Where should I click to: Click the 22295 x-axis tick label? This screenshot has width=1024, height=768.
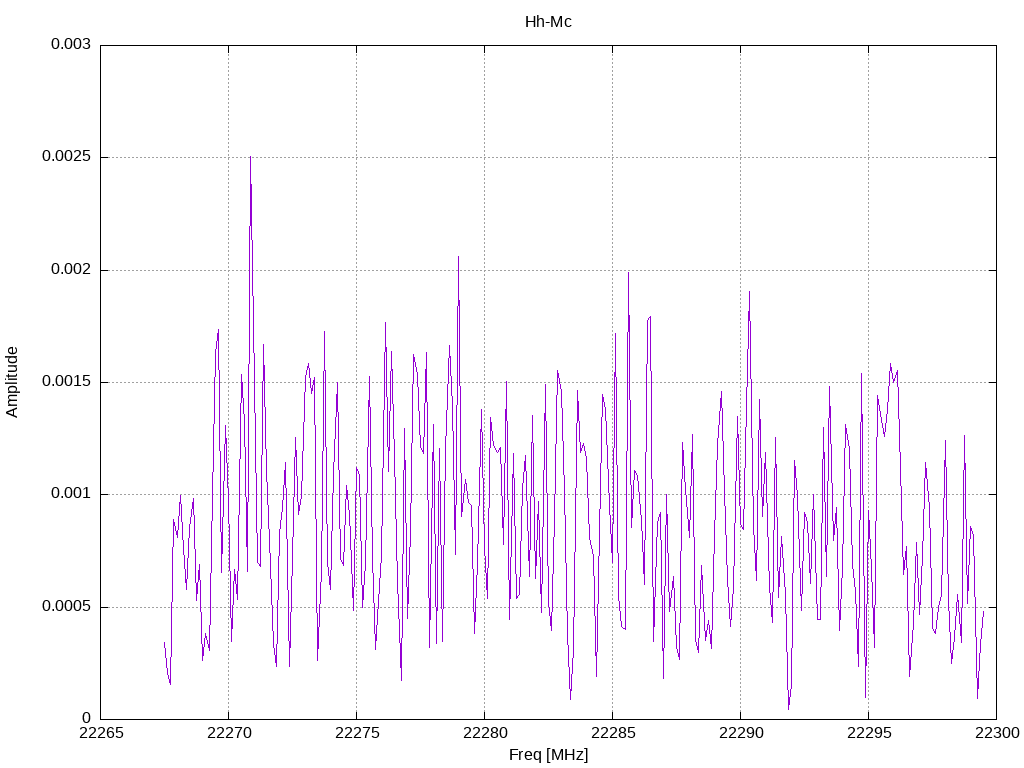pyautogui.click(x=869, y=733)
